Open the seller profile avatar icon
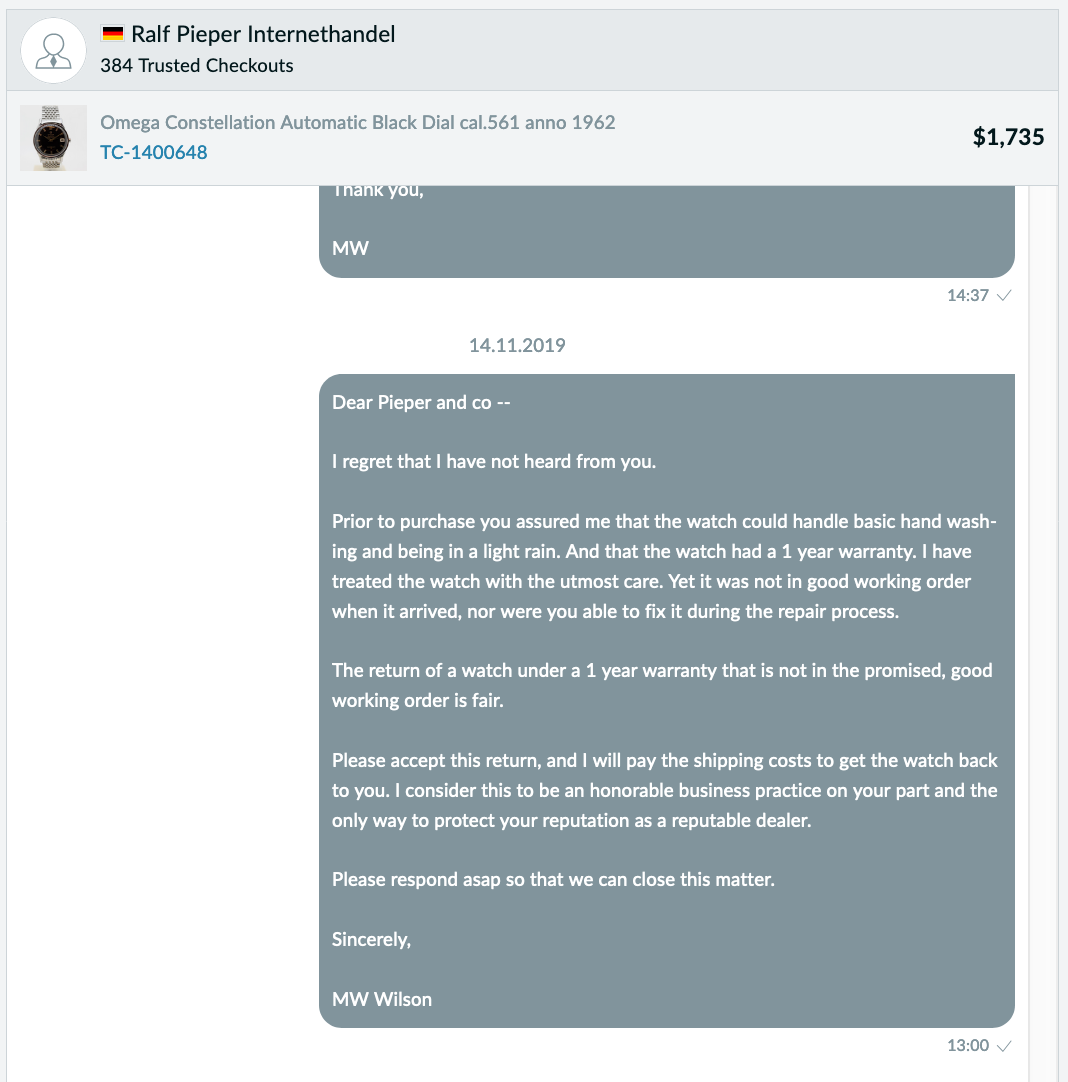The height and width of the screenshot is (1082, 1068). (x=53, y=51)
